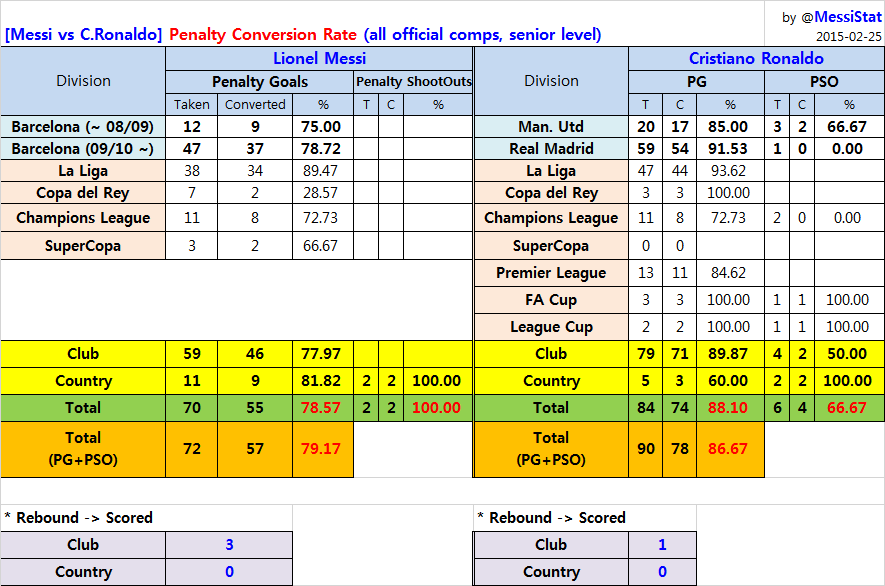
Task: Click the '91.53' Real Madrid percentage
Action: (x=730, y=148)
